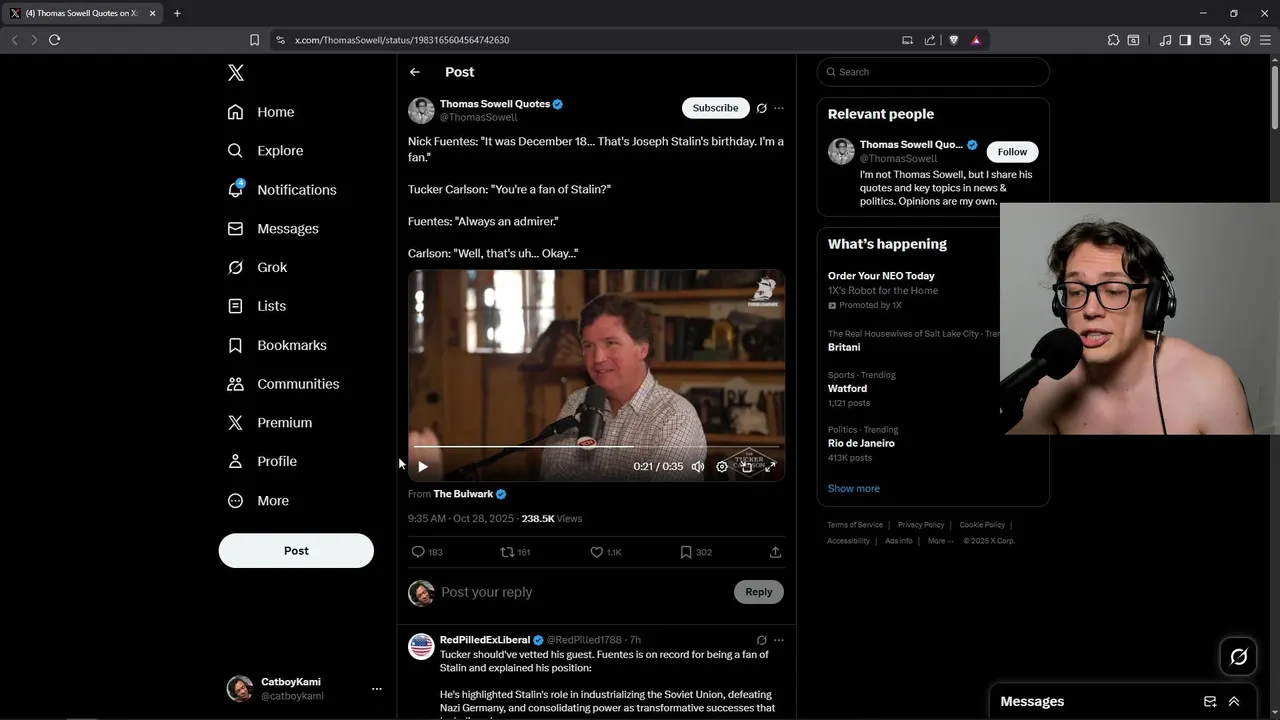The height and width of the screenshot is (720, 1280).
Task: Open floating Grok button above Messages
Action: 1239,657
